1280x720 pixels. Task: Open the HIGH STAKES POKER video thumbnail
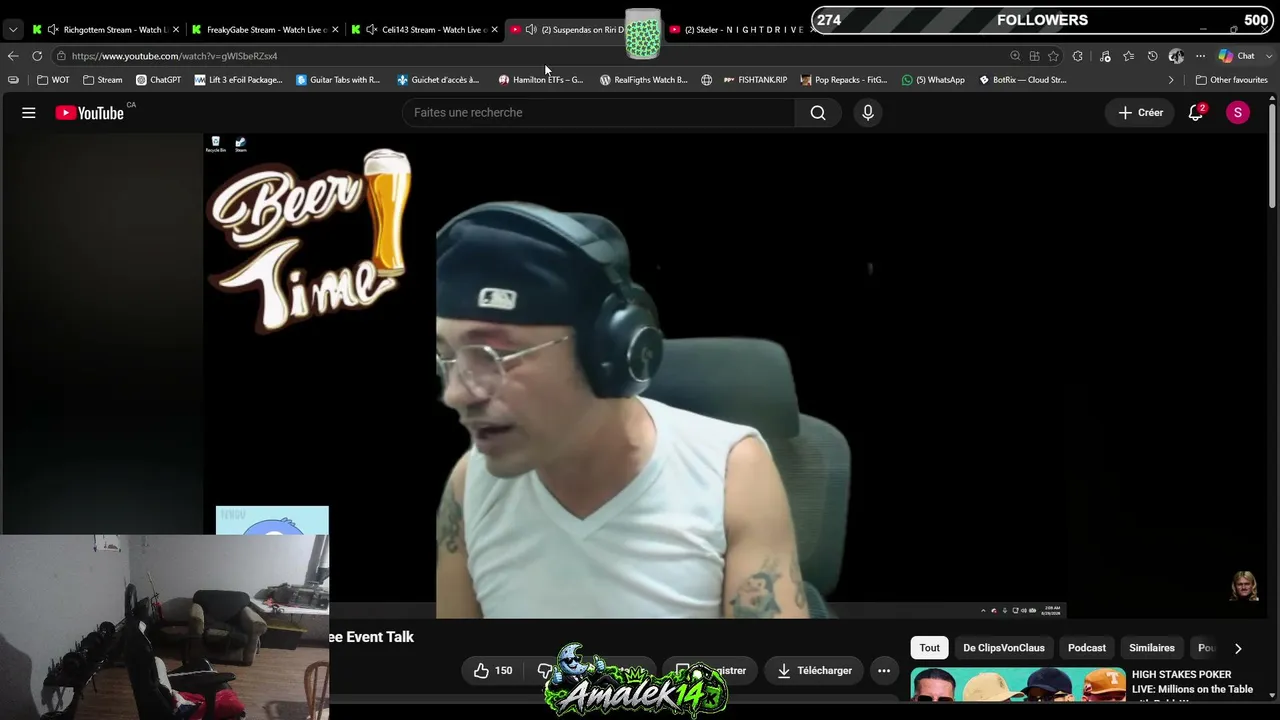(1018, 685)
